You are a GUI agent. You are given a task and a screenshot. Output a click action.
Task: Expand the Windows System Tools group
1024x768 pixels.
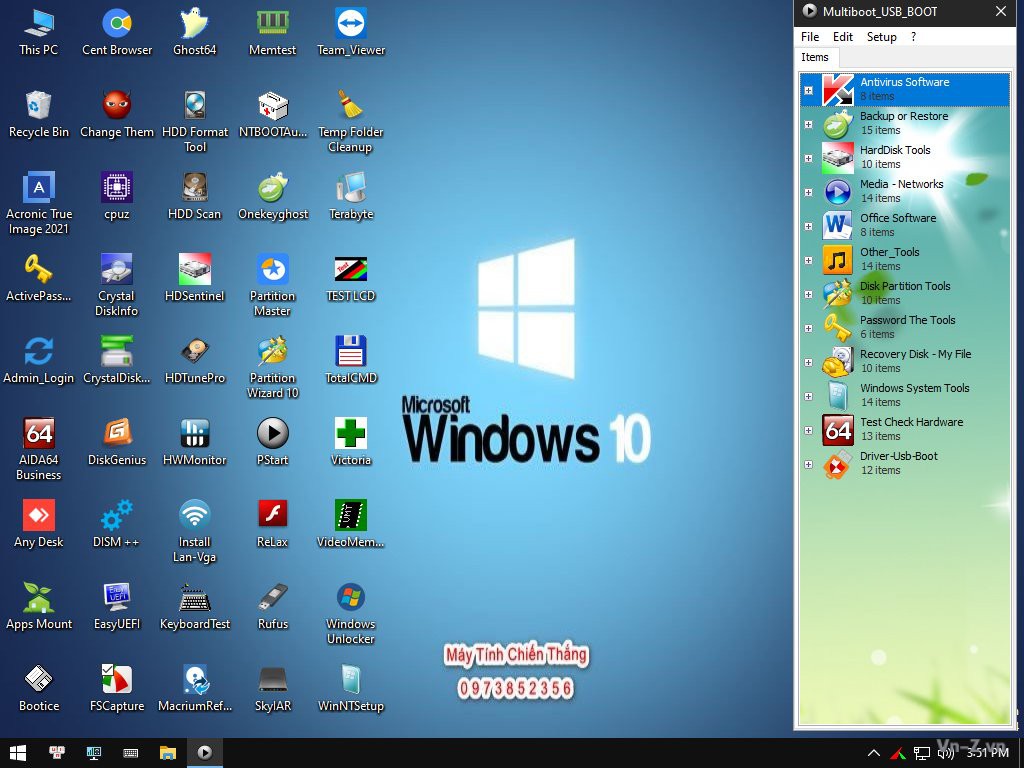click(x=808, y=396)
